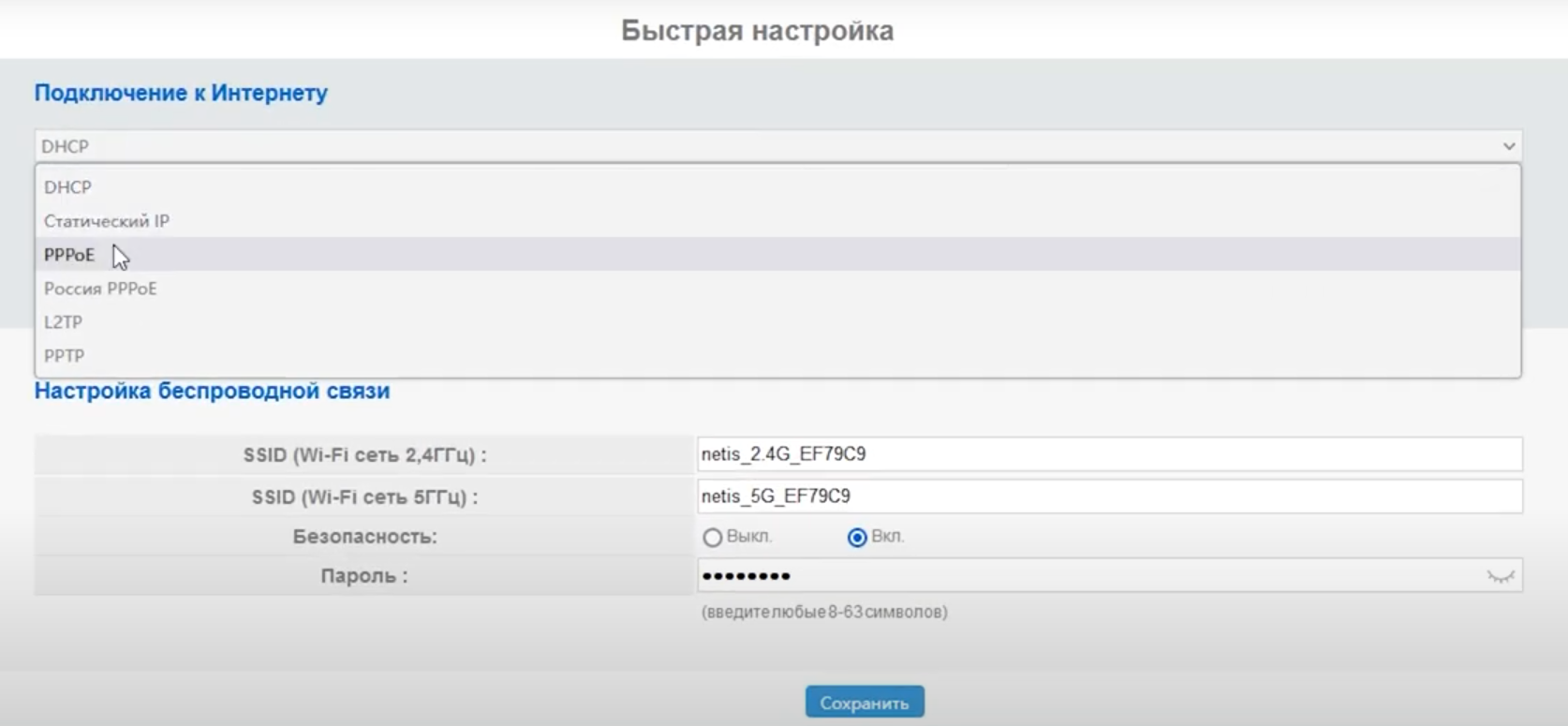
Task: Click the Быстрая настройка page title
Action: click(x=757, y=31)
